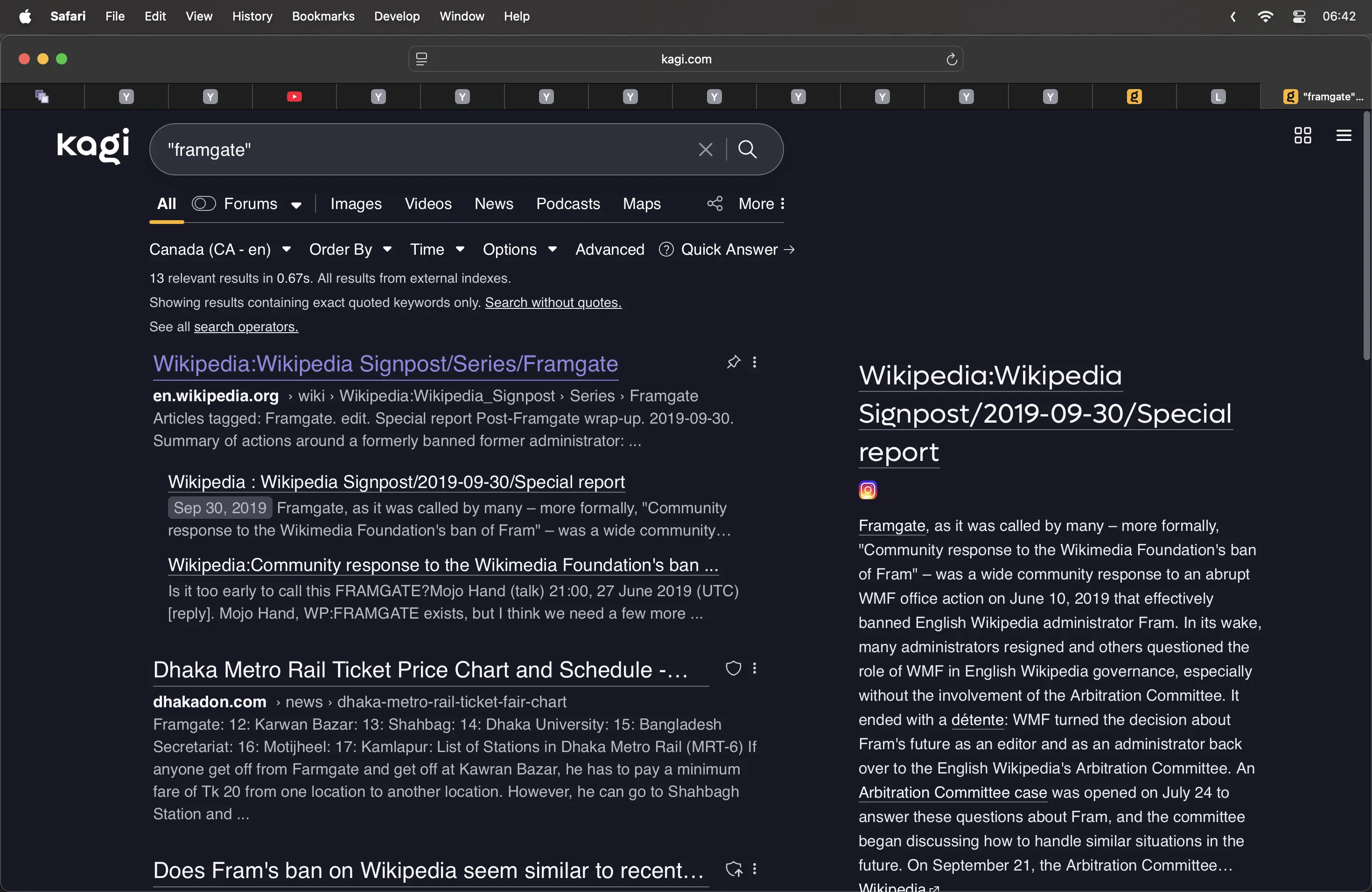Click the magnifier search icon in search bar
1372x892 pixels.
pos(747,150)
